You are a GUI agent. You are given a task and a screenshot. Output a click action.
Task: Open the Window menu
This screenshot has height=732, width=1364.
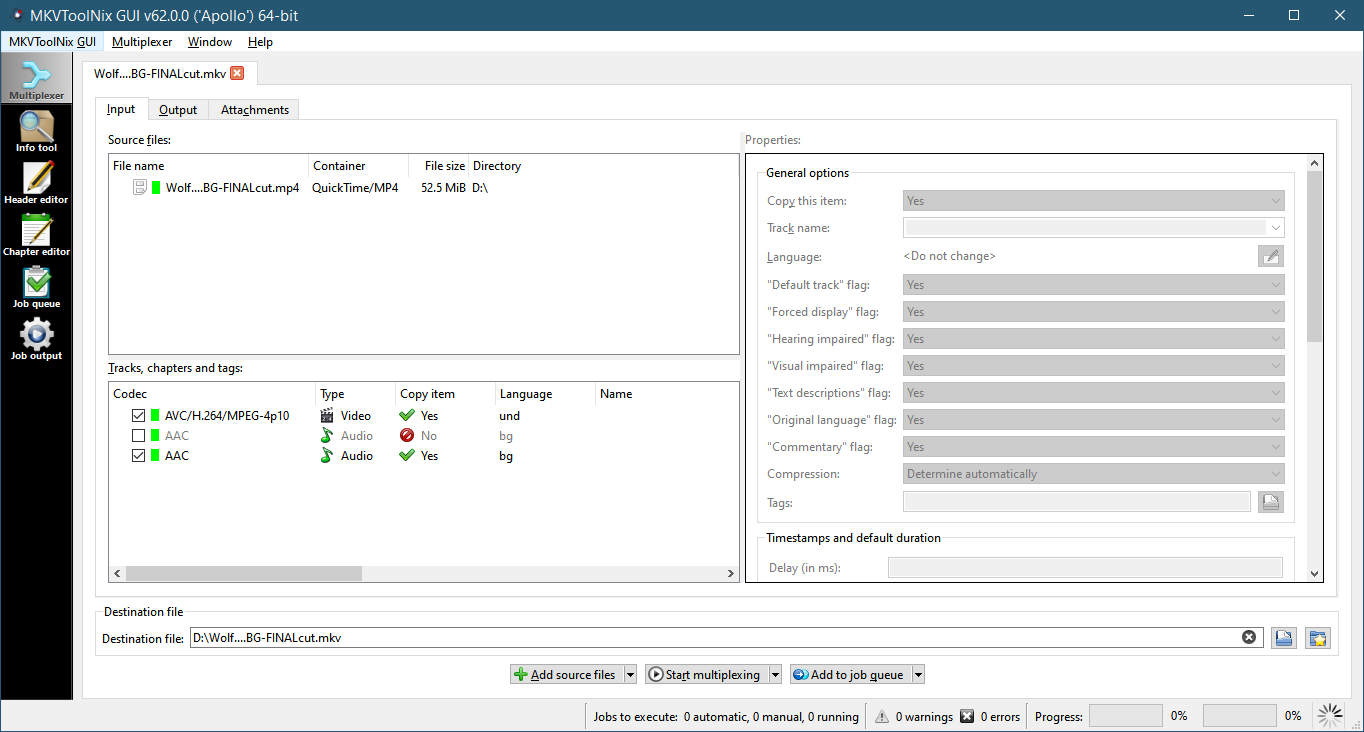tap(210, 42)
